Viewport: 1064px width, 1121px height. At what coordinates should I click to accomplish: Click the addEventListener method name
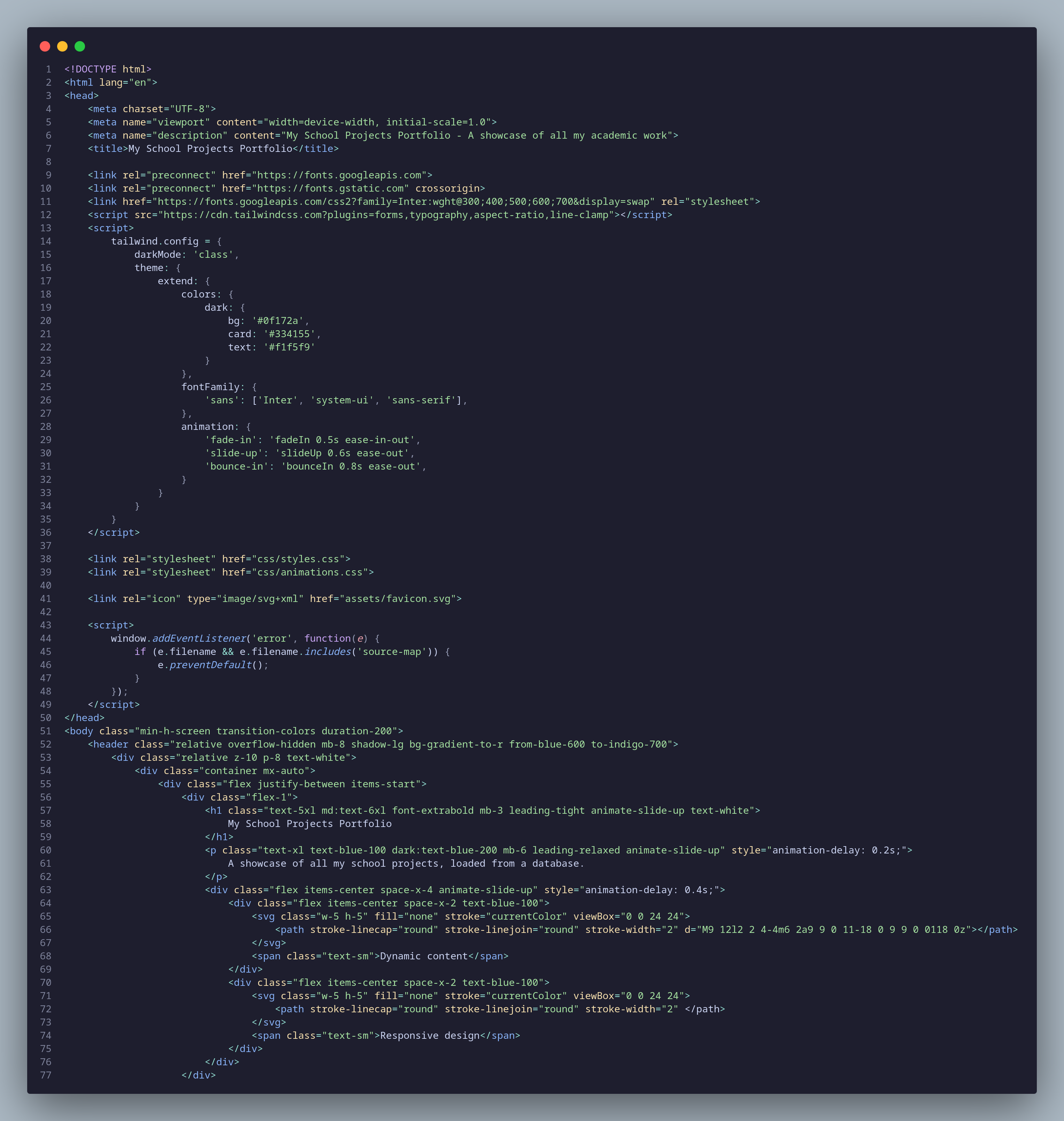(199, 639)
